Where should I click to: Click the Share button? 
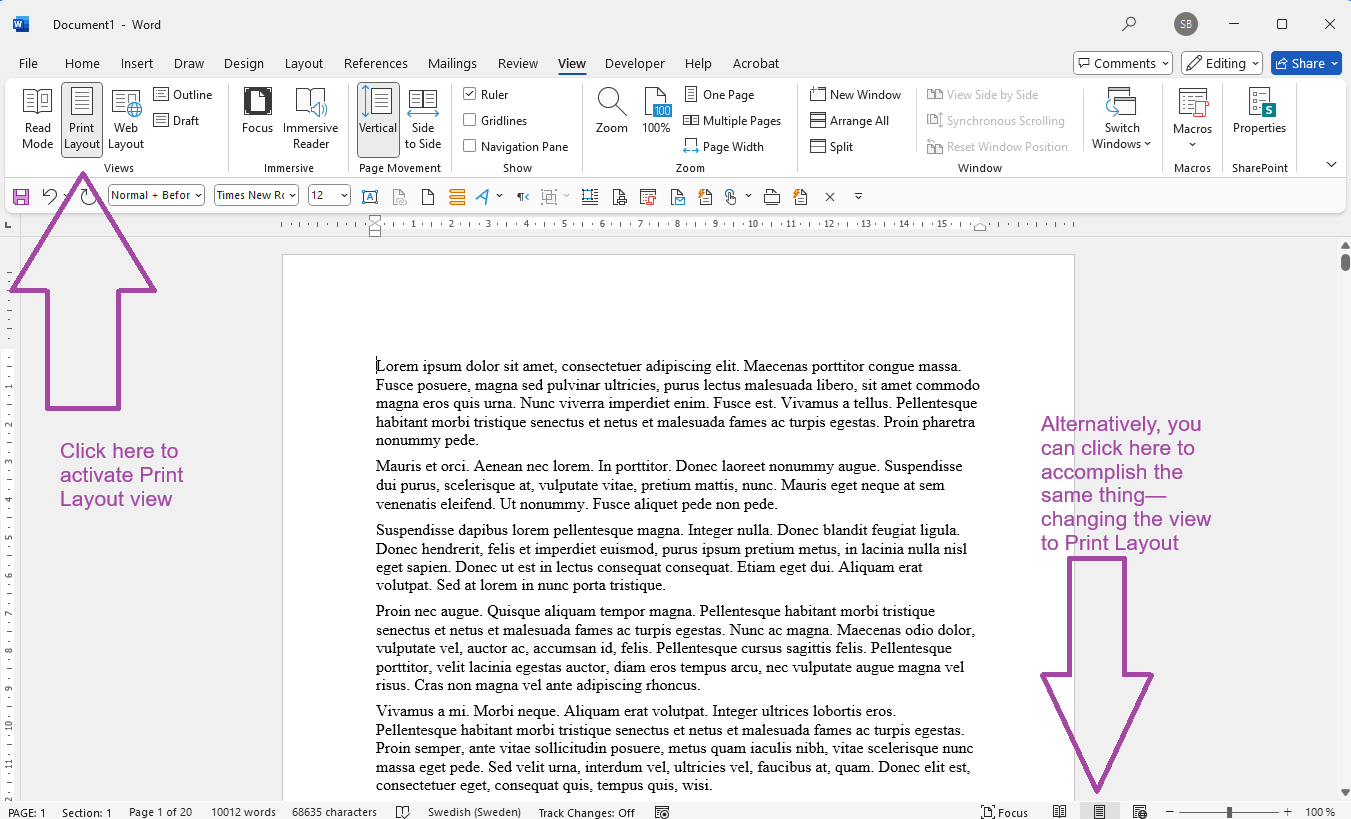(x=1306, y=63)
